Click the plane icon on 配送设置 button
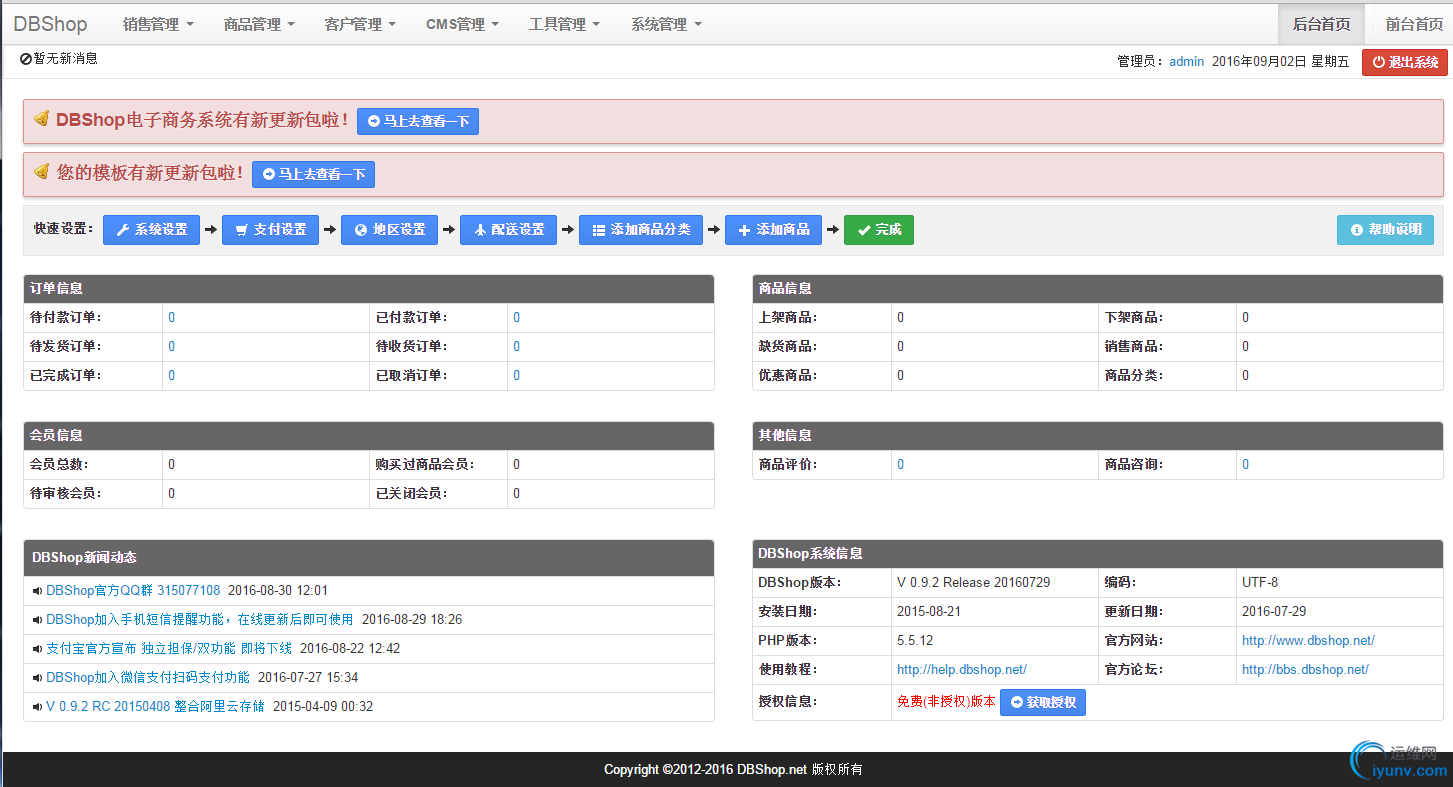Viewport: 1453px width, 787px height. (x=480, y=230)
